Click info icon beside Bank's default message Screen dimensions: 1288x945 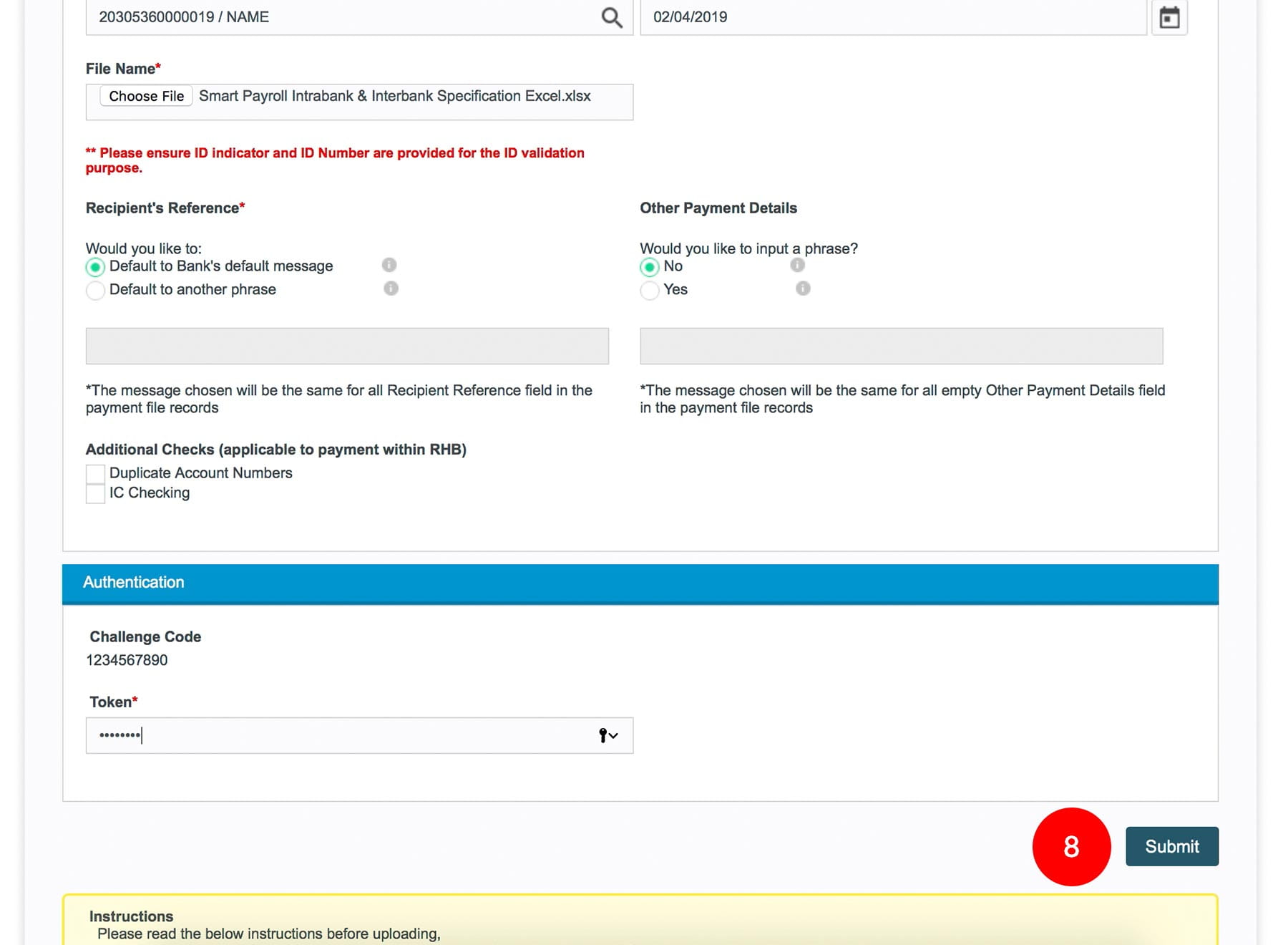pyautogui.click(x=389, y=265)
